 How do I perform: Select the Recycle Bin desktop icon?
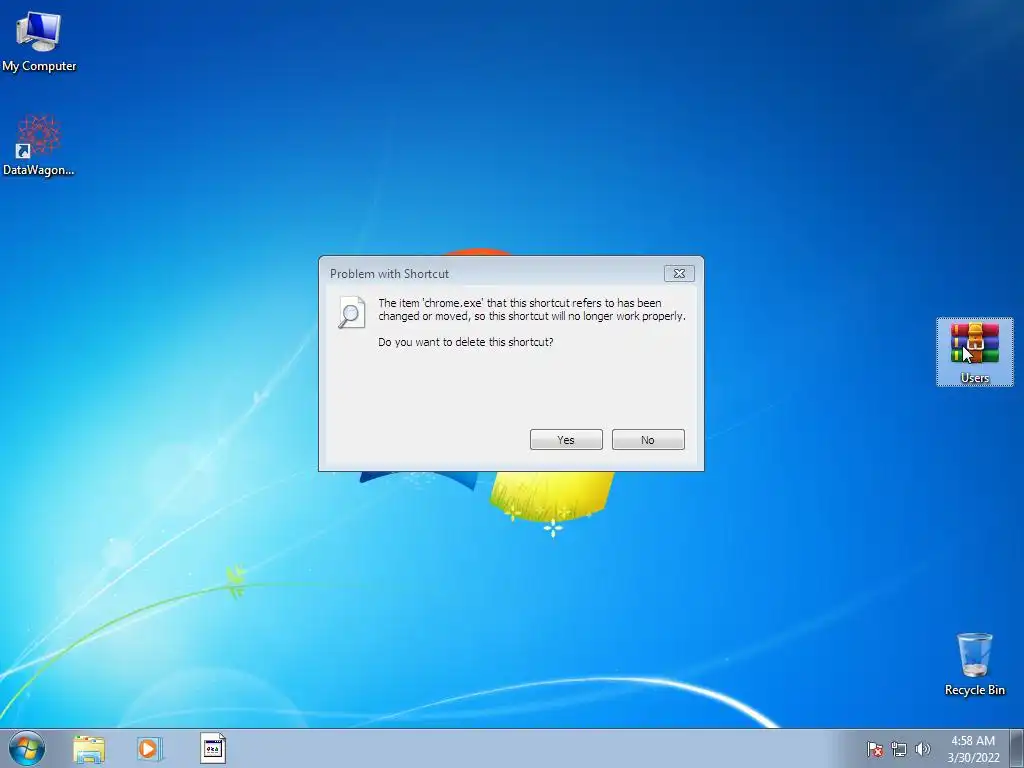tap(974, 664)
